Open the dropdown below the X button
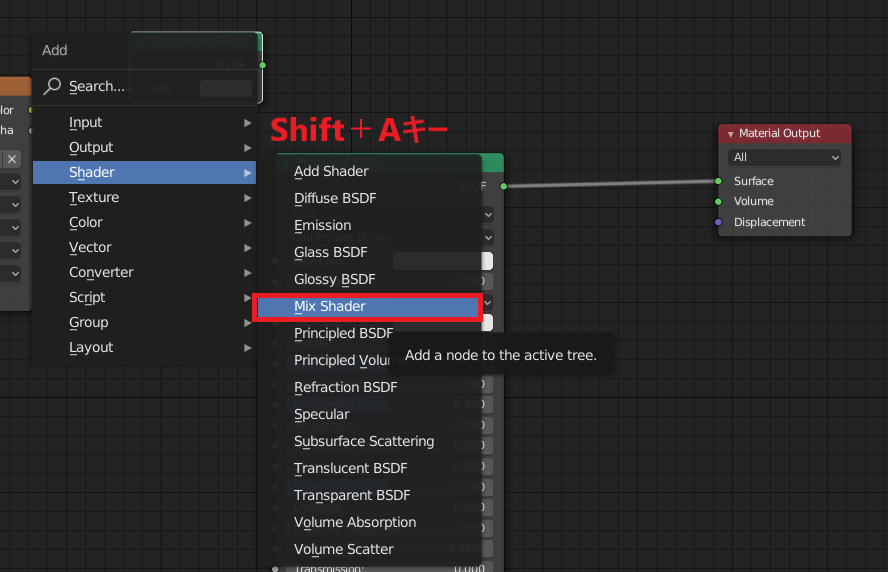The height and width of the screenshot is (572, 888). coord(11,182)
